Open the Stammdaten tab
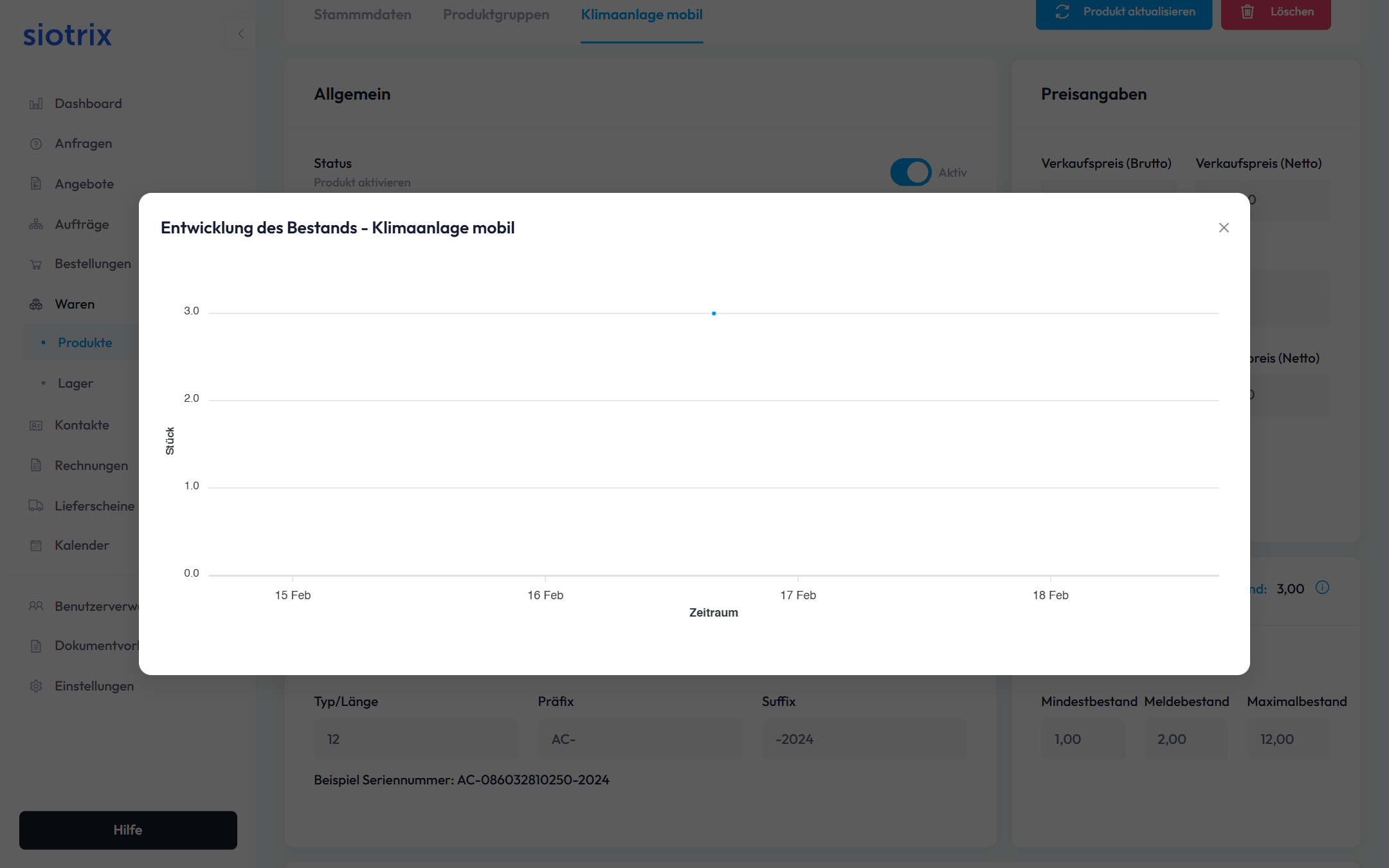 pos(363,15)
